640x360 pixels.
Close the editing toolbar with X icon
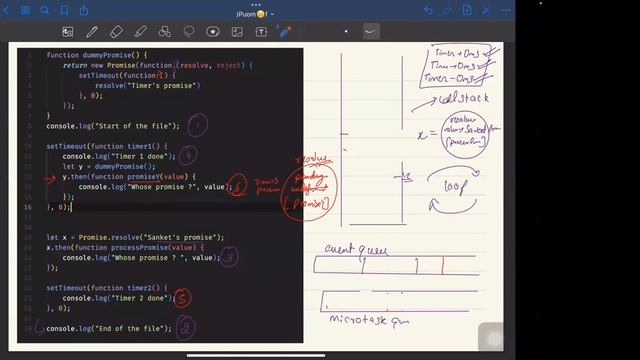[486, 11]
